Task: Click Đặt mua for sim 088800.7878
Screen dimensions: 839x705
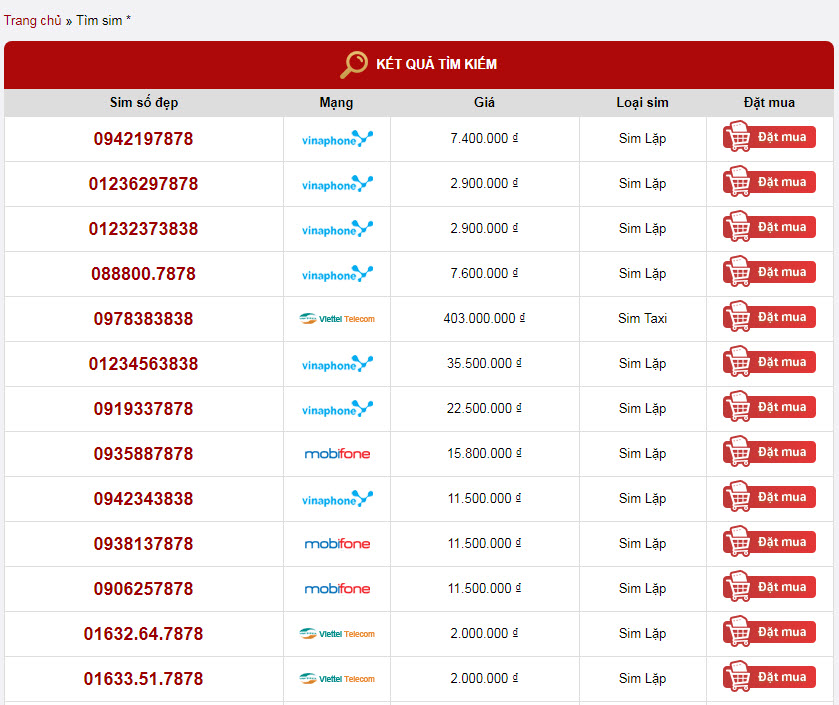Action: 769,272
